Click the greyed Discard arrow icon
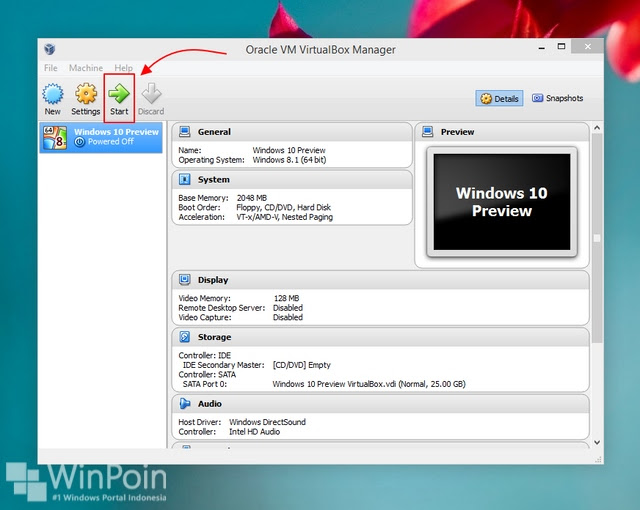Viewport: 640px width, 510px height. coord(151,93)
